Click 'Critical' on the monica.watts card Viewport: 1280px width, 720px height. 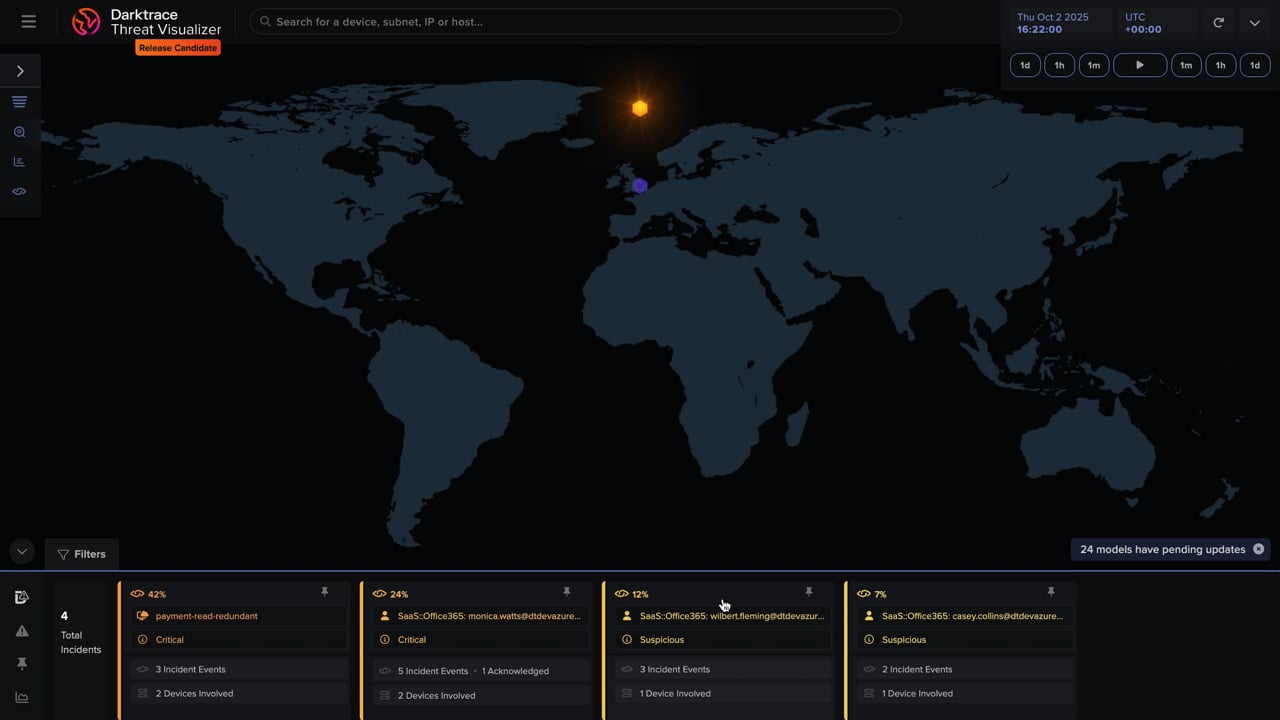point(411,639)
